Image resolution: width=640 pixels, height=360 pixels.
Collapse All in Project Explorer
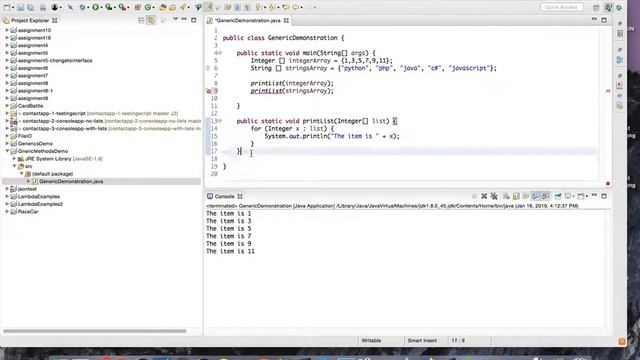coord(141,20)
